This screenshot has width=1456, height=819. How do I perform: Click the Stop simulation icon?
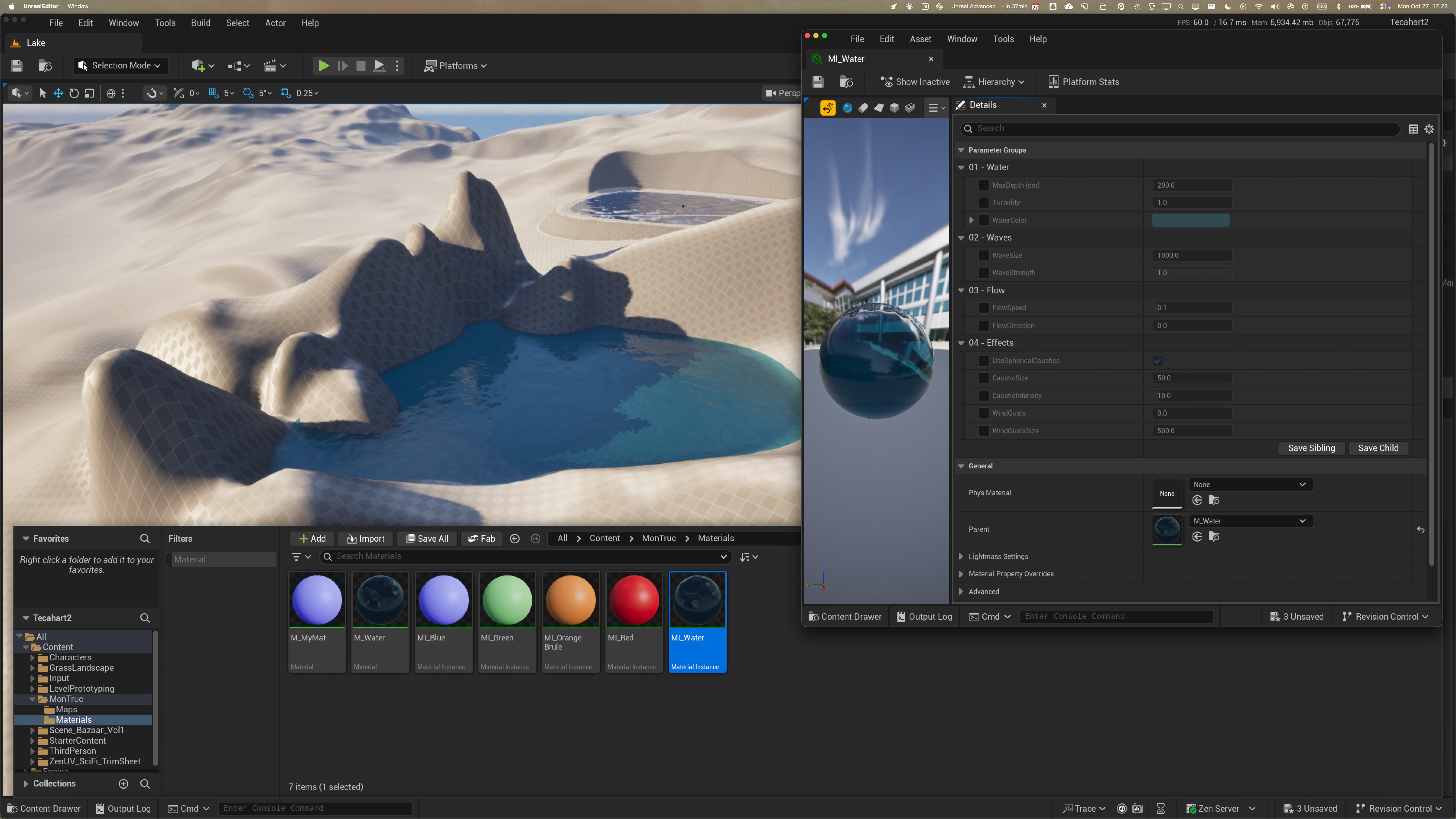pyautogui.click(x=361, y=66)
